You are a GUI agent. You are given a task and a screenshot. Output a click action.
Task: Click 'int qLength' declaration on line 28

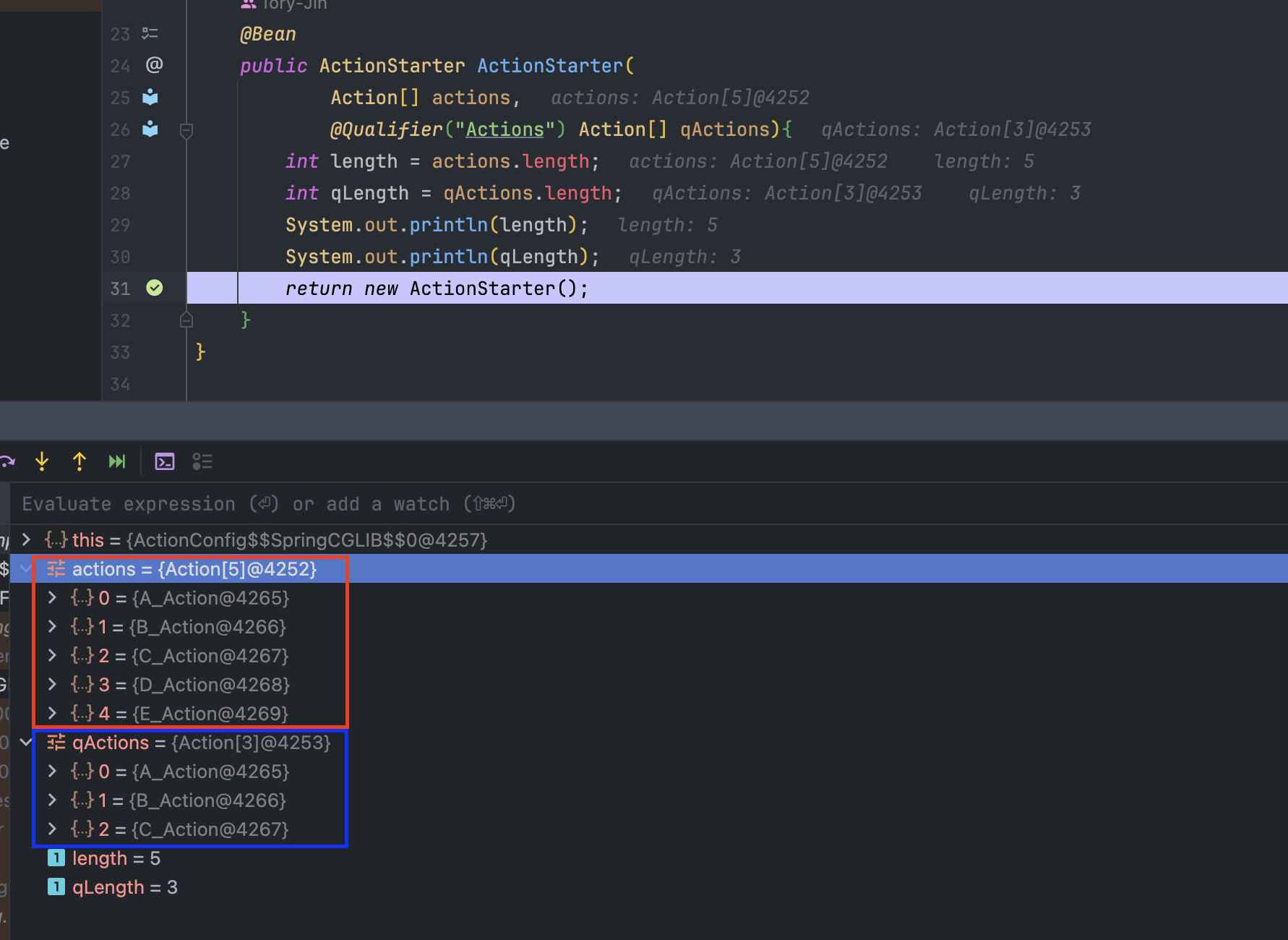click(x=347, y=193)
